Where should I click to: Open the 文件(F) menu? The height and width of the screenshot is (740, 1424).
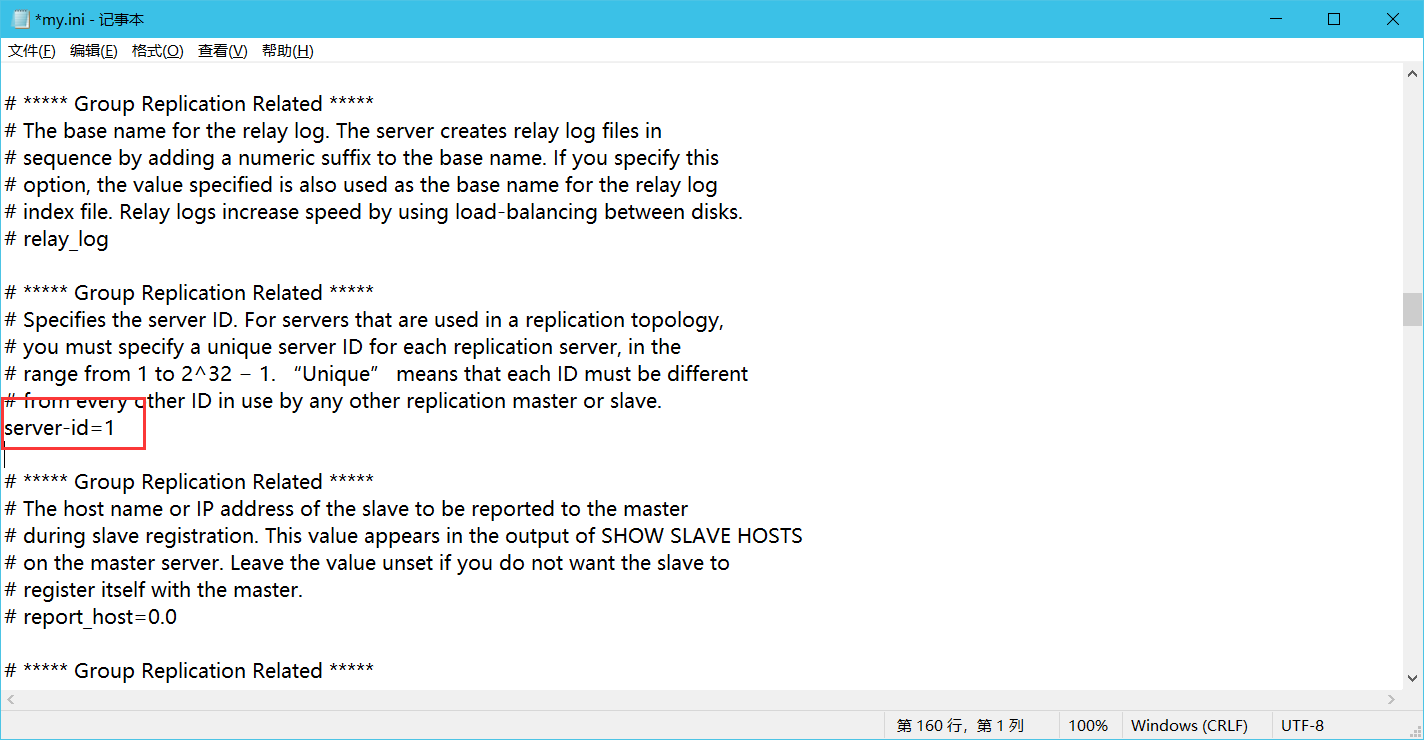(x=32, y=51)
